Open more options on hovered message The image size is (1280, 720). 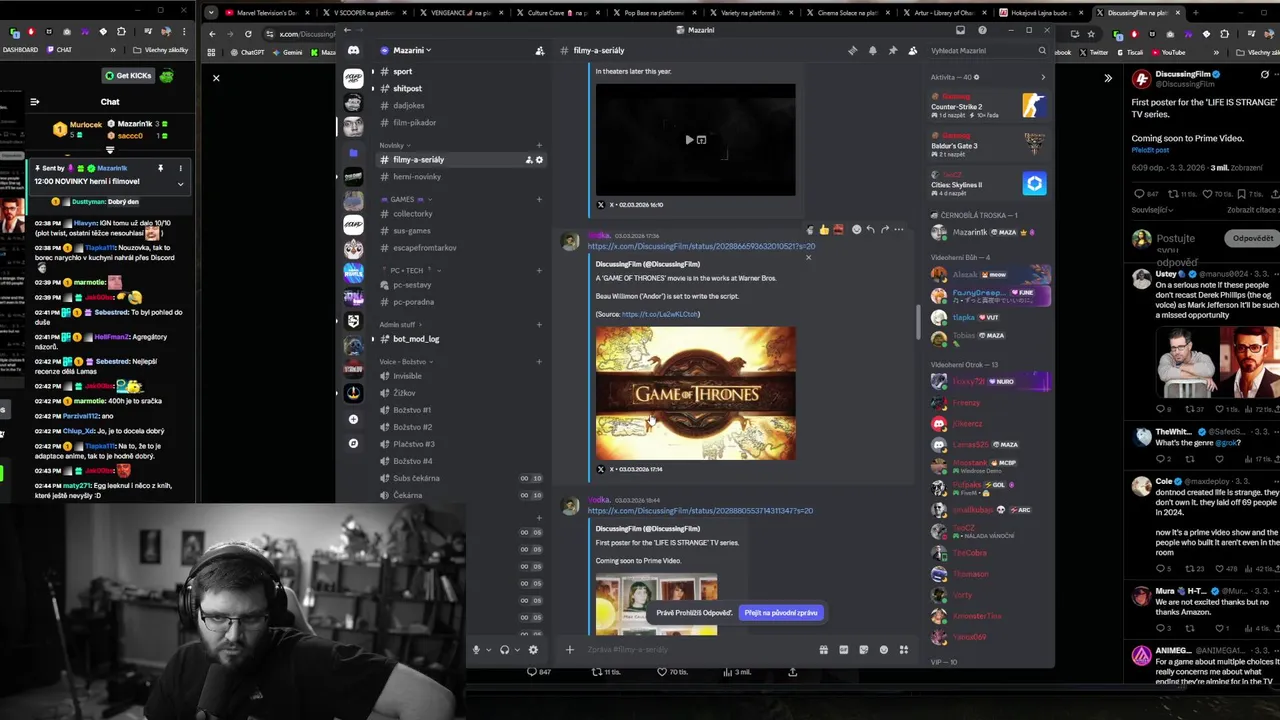click(x=898, y=229)
